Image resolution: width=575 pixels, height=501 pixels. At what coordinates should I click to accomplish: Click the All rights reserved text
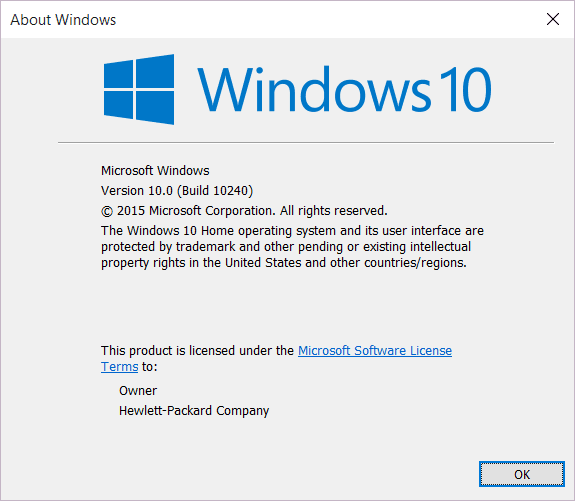[x=334, y=211]
